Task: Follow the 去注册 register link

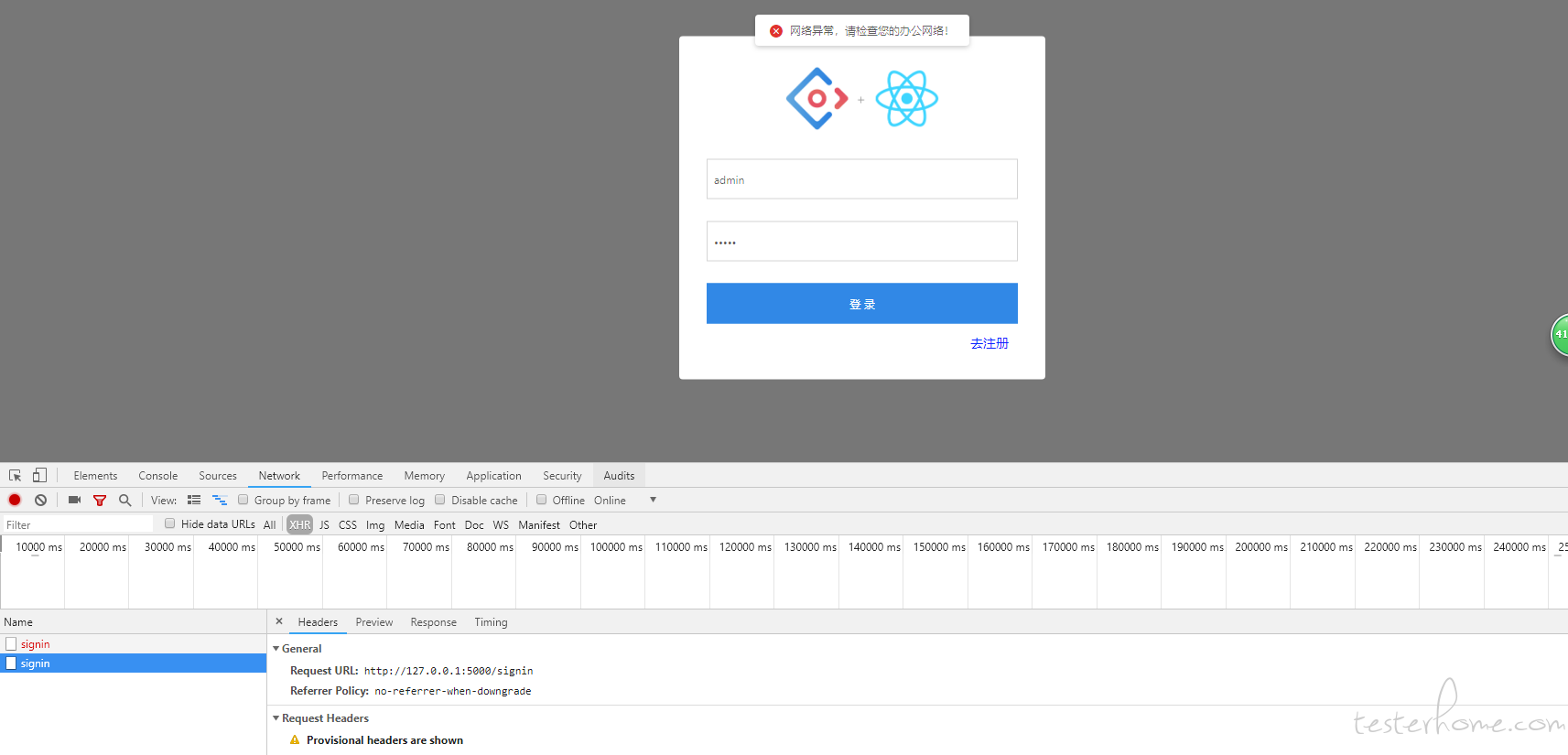Action: pyautogui.click(x=989, y=343)
